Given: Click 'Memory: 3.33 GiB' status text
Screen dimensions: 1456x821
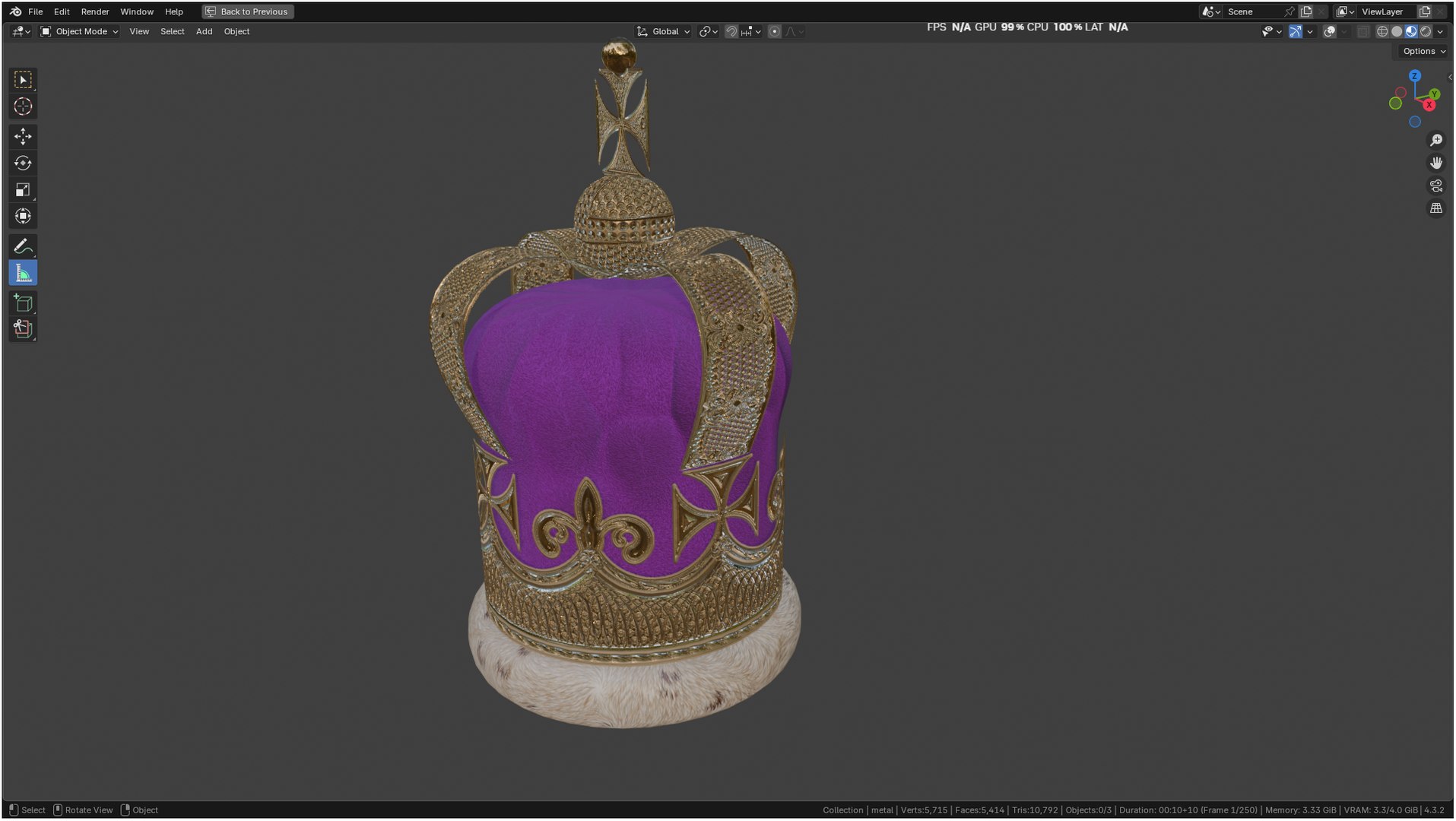Looking at the screenshot, I should coord(1300,810).
